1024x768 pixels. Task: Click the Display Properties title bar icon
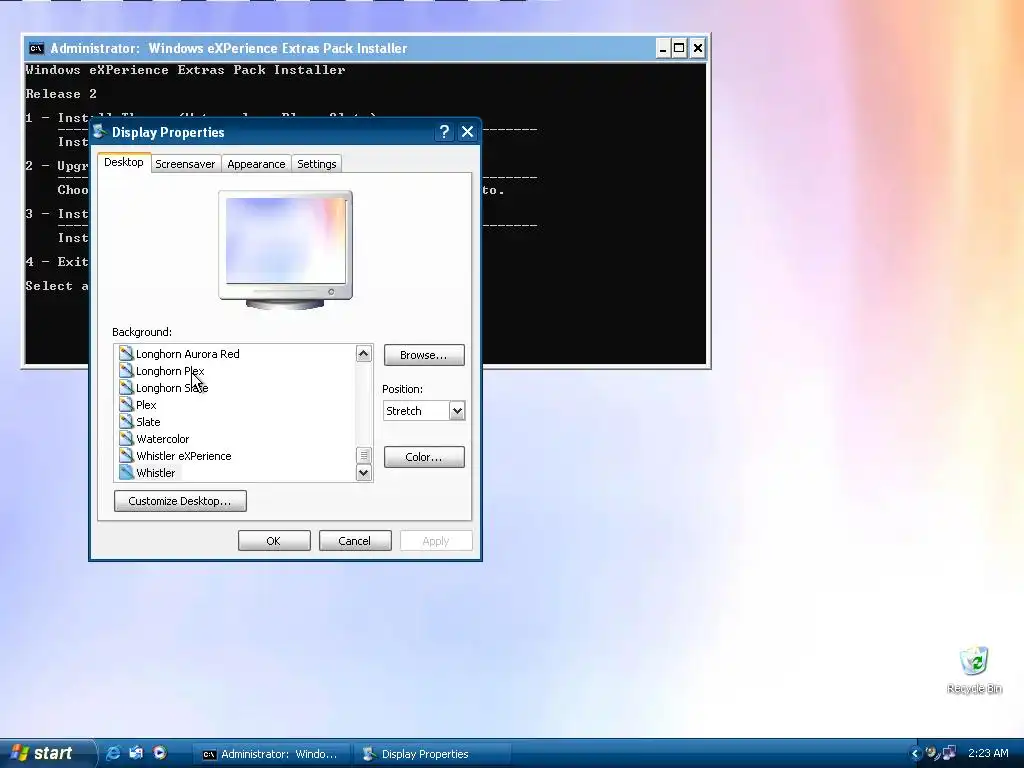[x=100, y=132]
